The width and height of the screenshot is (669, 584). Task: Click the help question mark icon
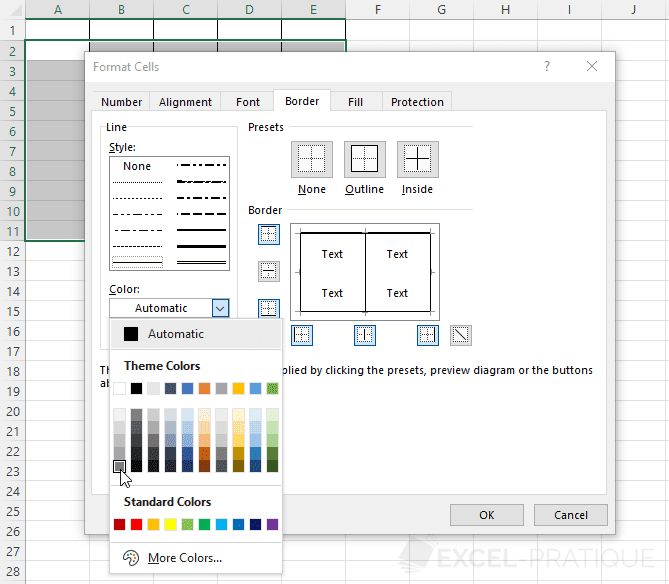tap(547, 66)
